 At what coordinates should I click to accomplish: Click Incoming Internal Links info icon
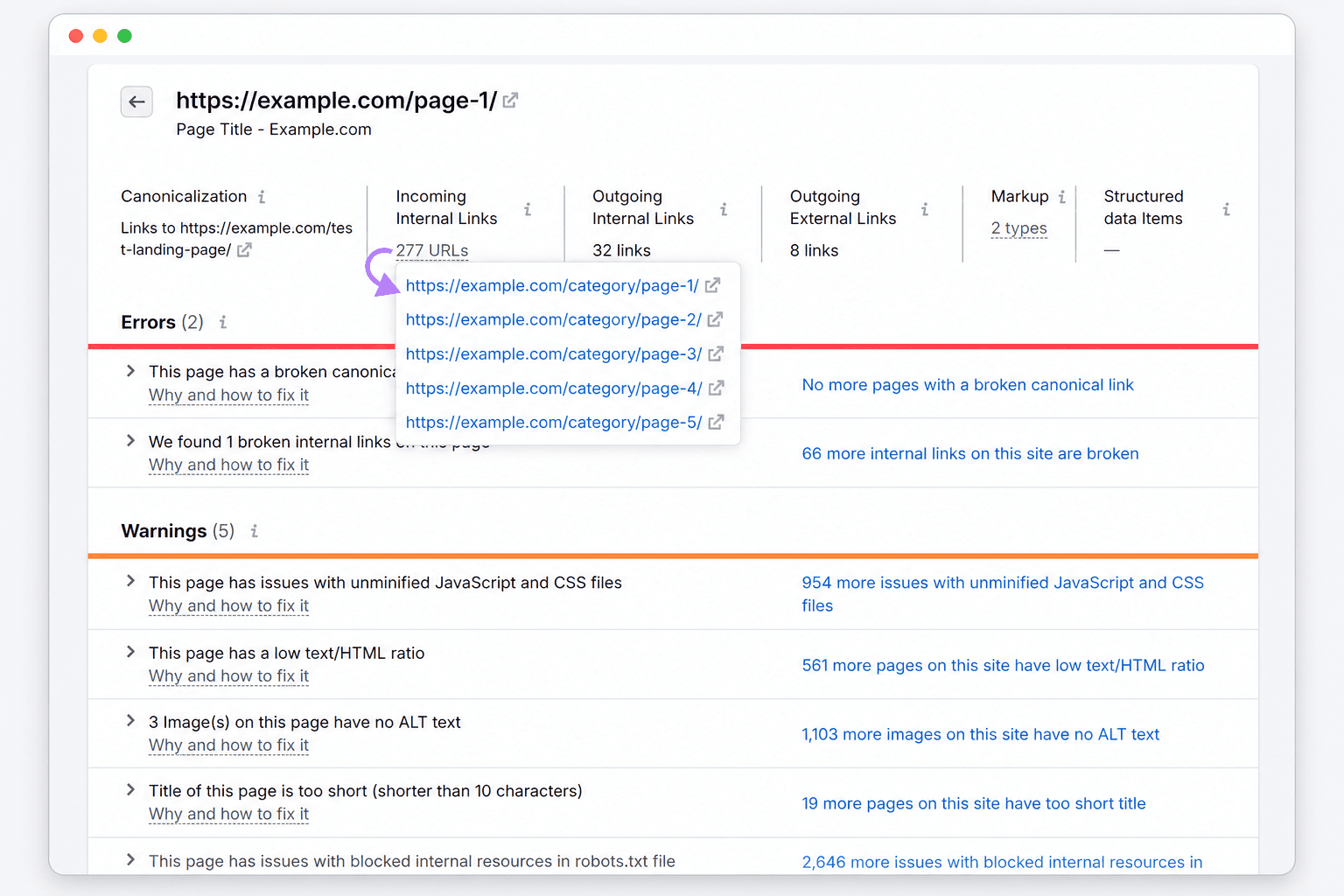tap(528, 209)
